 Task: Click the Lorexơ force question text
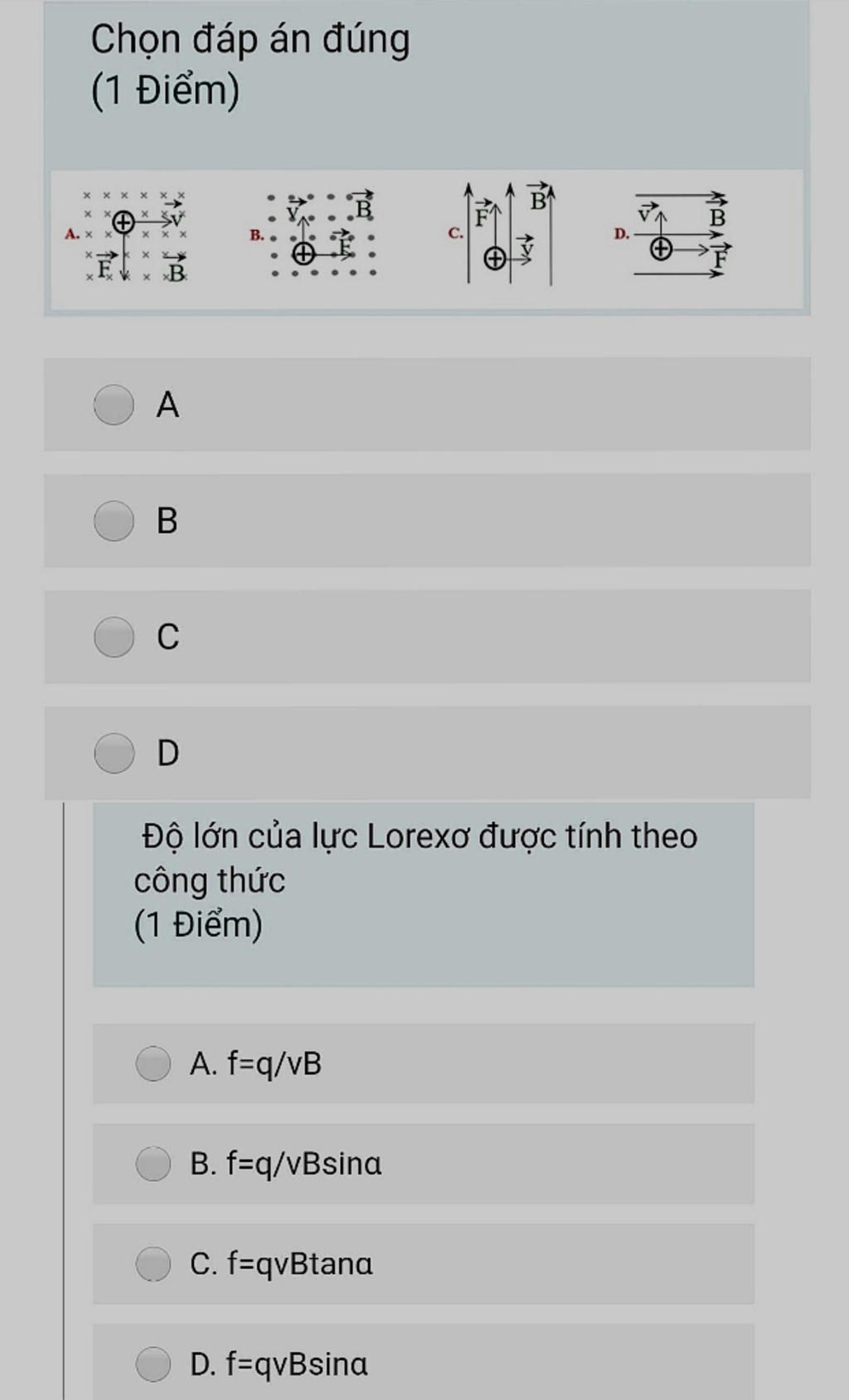click(415, 858)
